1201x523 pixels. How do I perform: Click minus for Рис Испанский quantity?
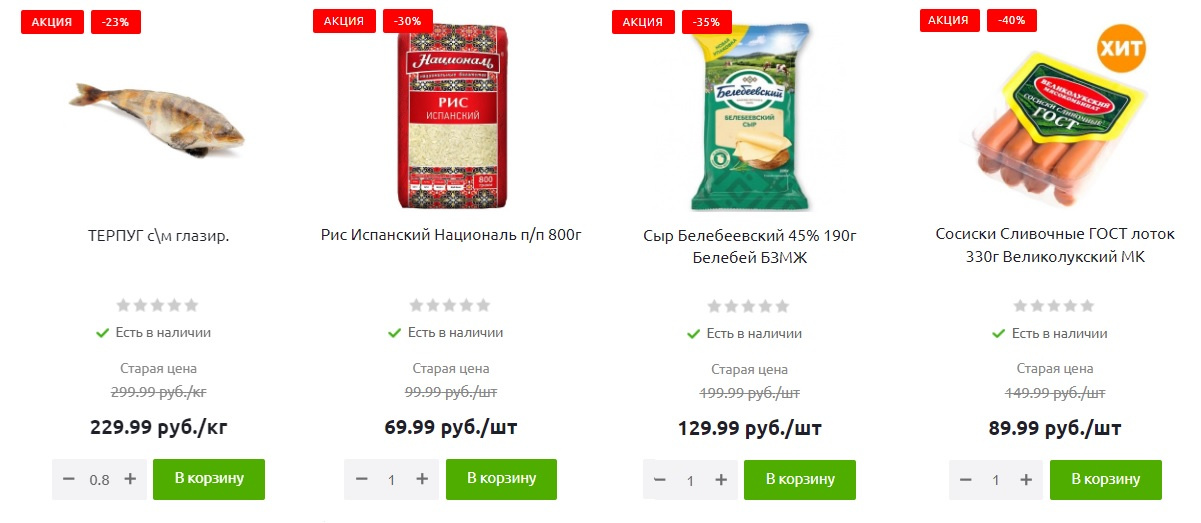[x=361, y=480]
